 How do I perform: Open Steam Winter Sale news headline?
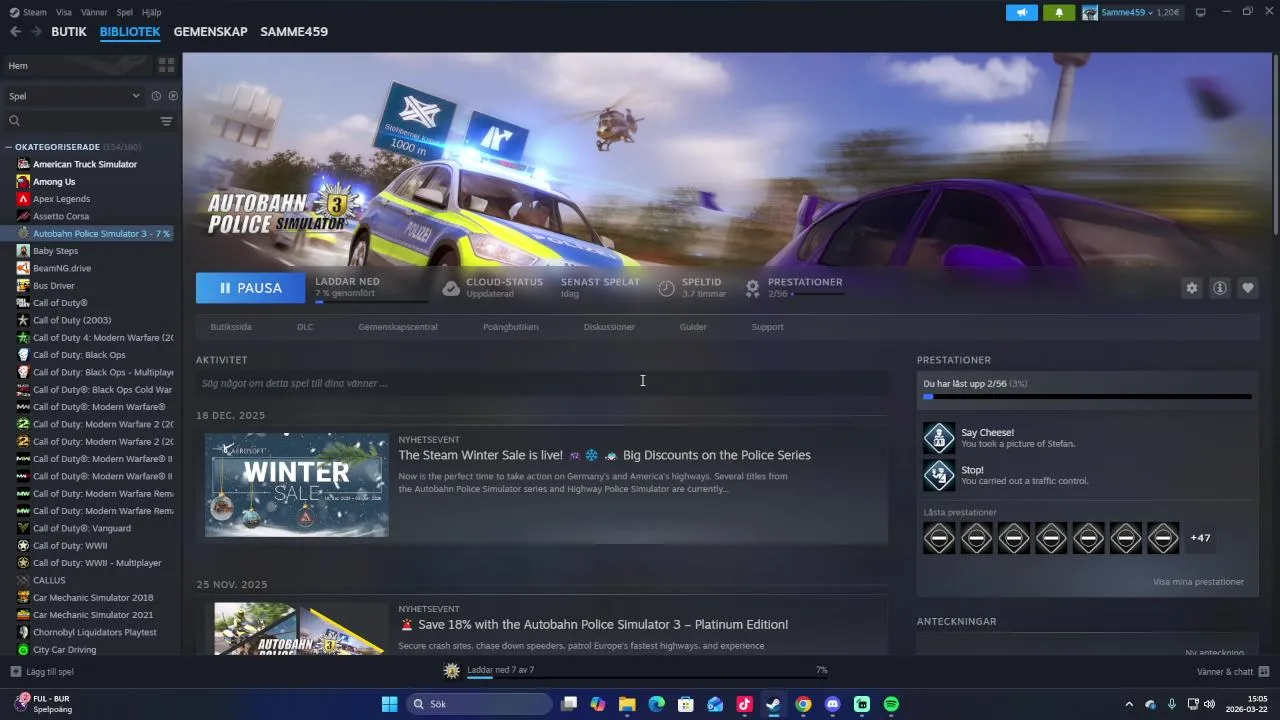coord(604,455)
